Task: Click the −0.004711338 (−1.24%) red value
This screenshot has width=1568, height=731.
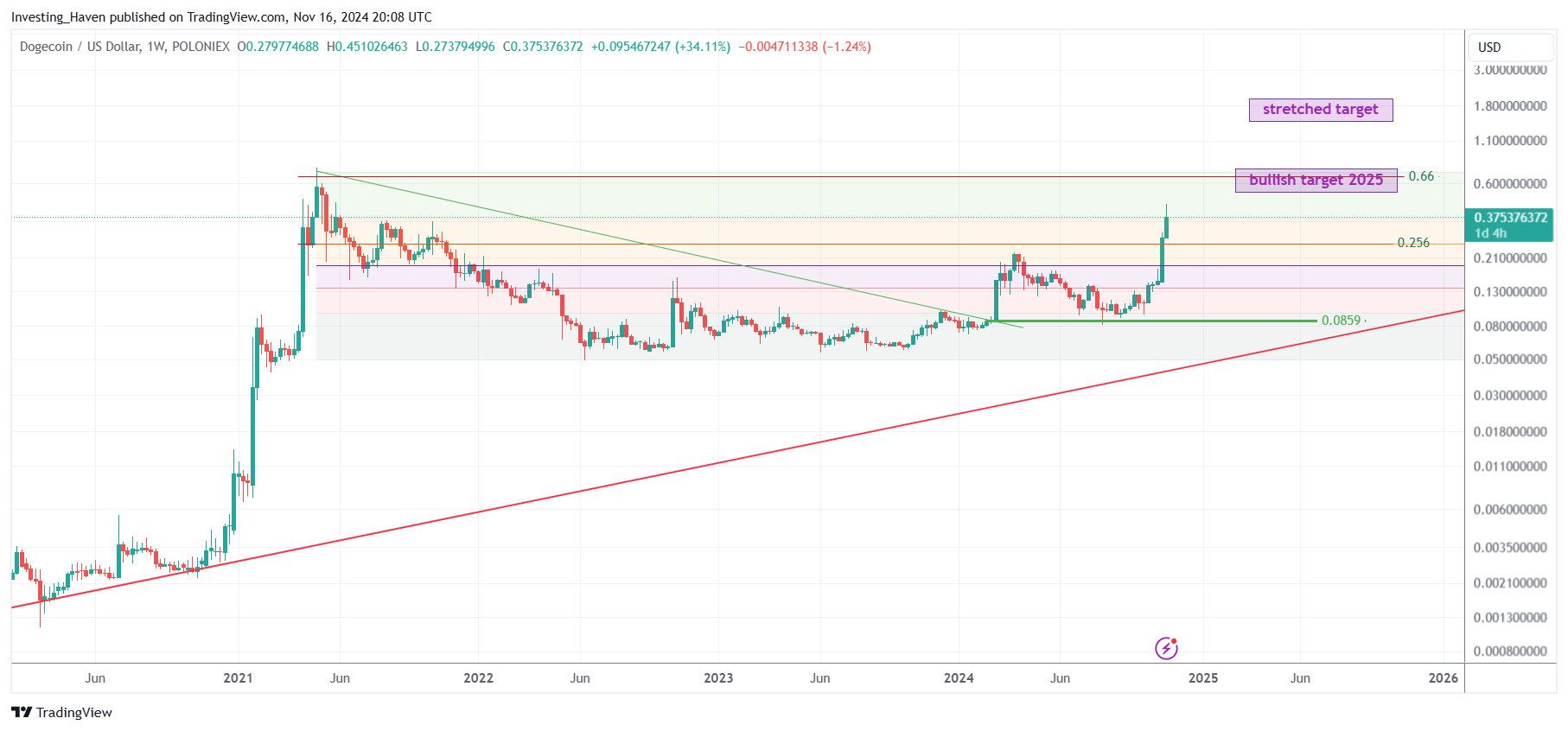Action: tap(805, 47)
